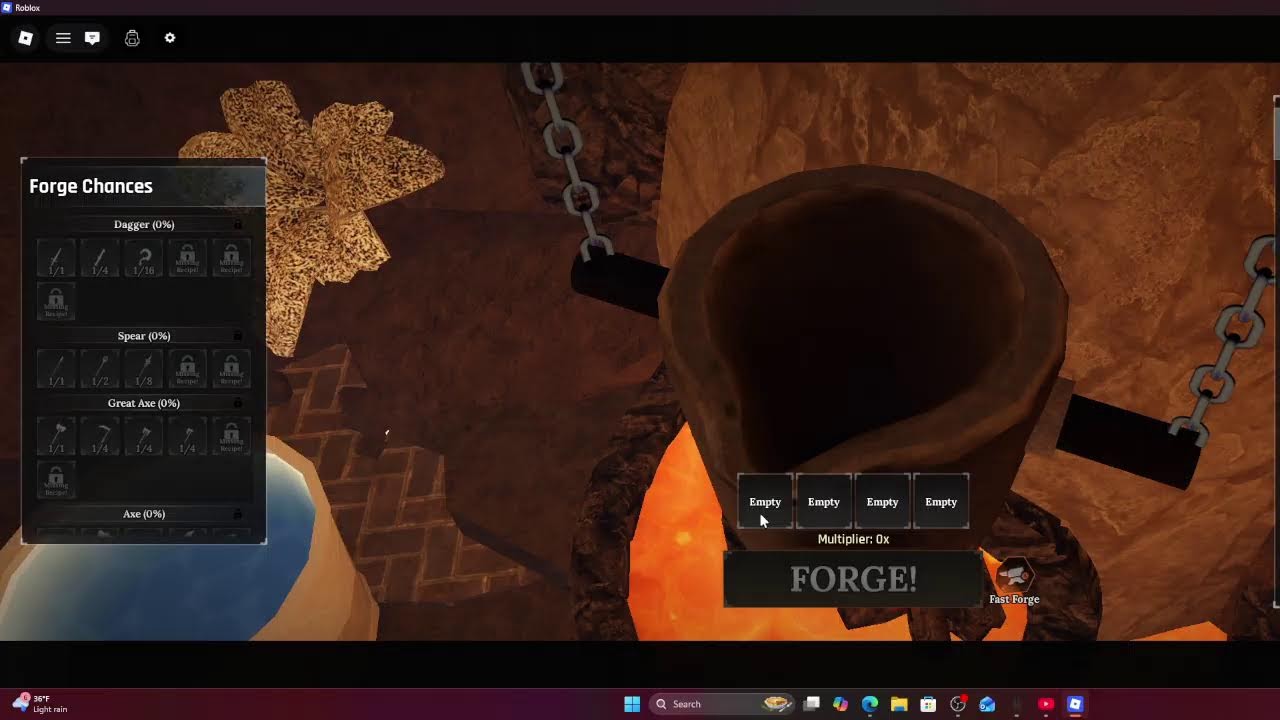The image size is (1280, 720).
Task: Open Copilot from the taskbar
Action: click(x=841, y=704)
